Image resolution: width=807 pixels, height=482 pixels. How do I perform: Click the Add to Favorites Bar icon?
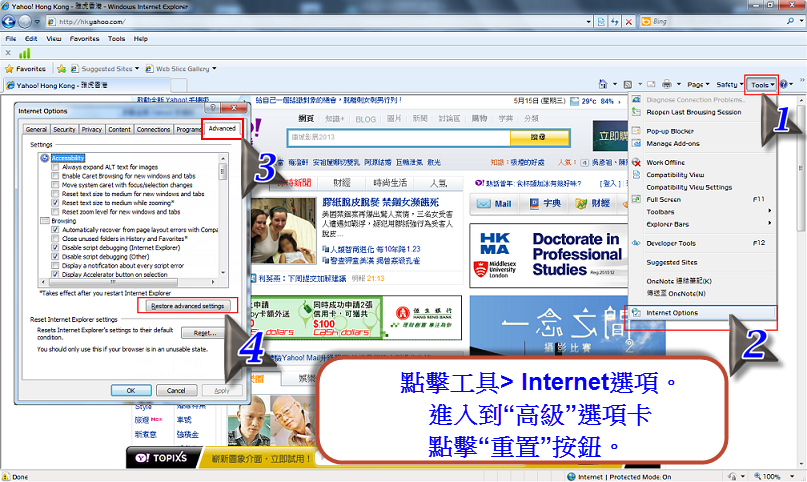tap(62, 68)
